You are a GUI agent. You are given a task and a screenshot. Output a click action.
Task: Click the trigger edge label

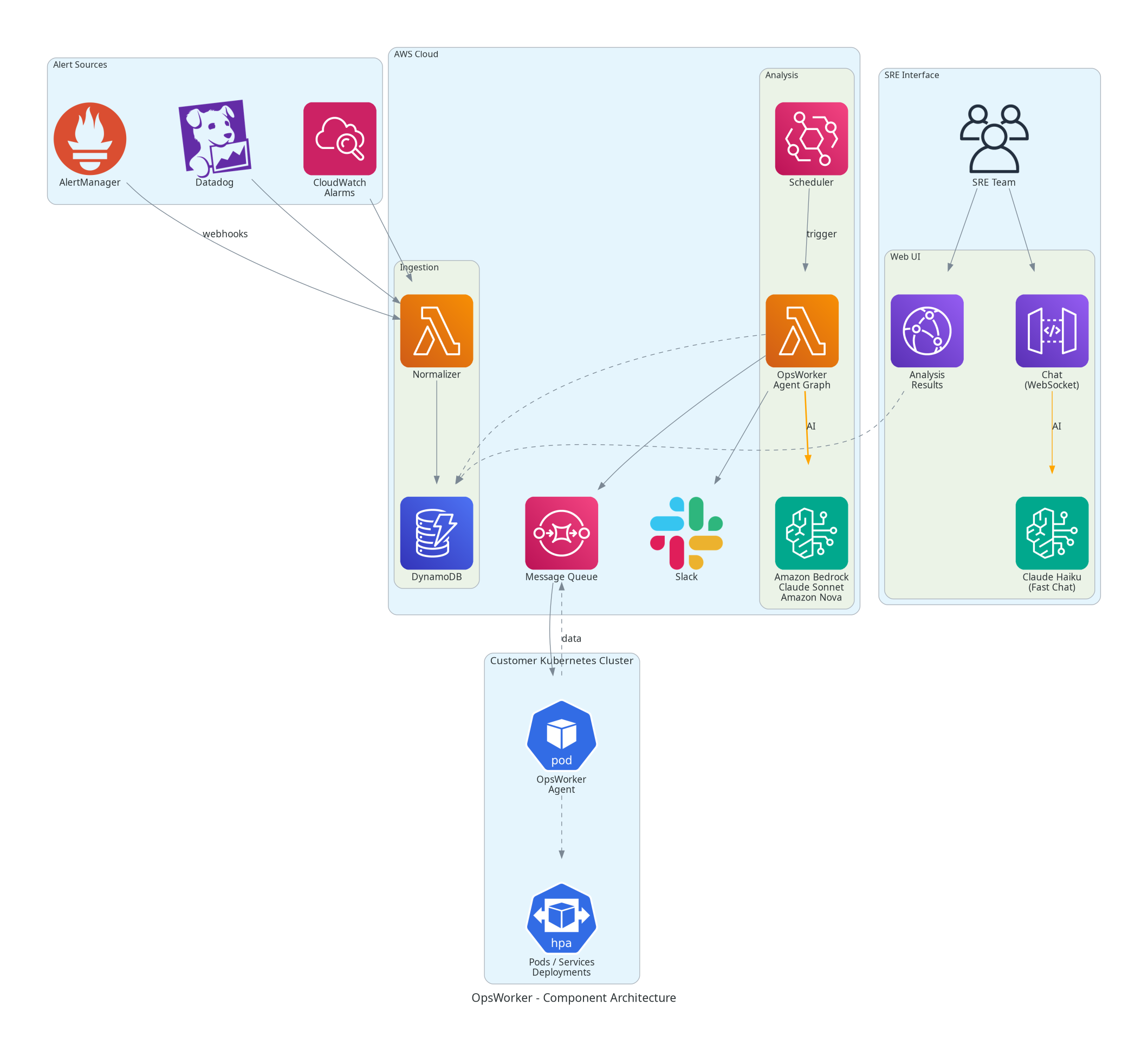[x=821, y=234]
